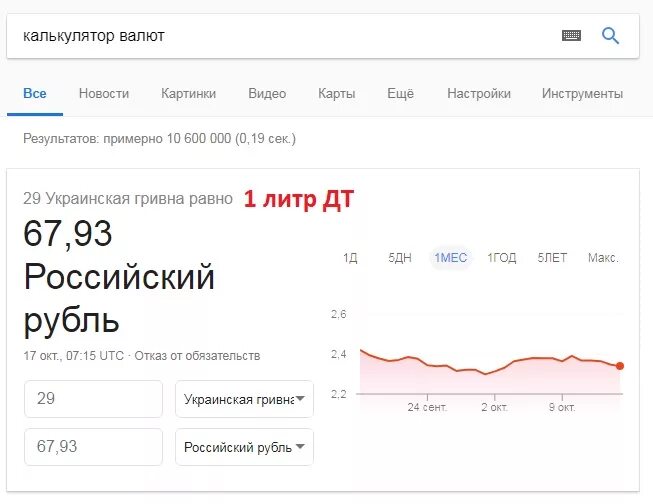Open the Ещё more menu
The image size is (653, 504).
point(401,93)
